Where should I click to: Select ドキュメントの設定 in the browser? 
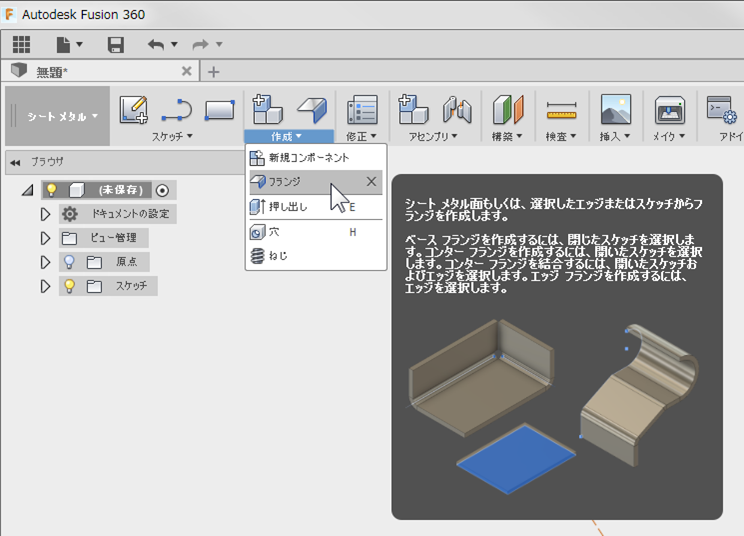tap(130, 214)
